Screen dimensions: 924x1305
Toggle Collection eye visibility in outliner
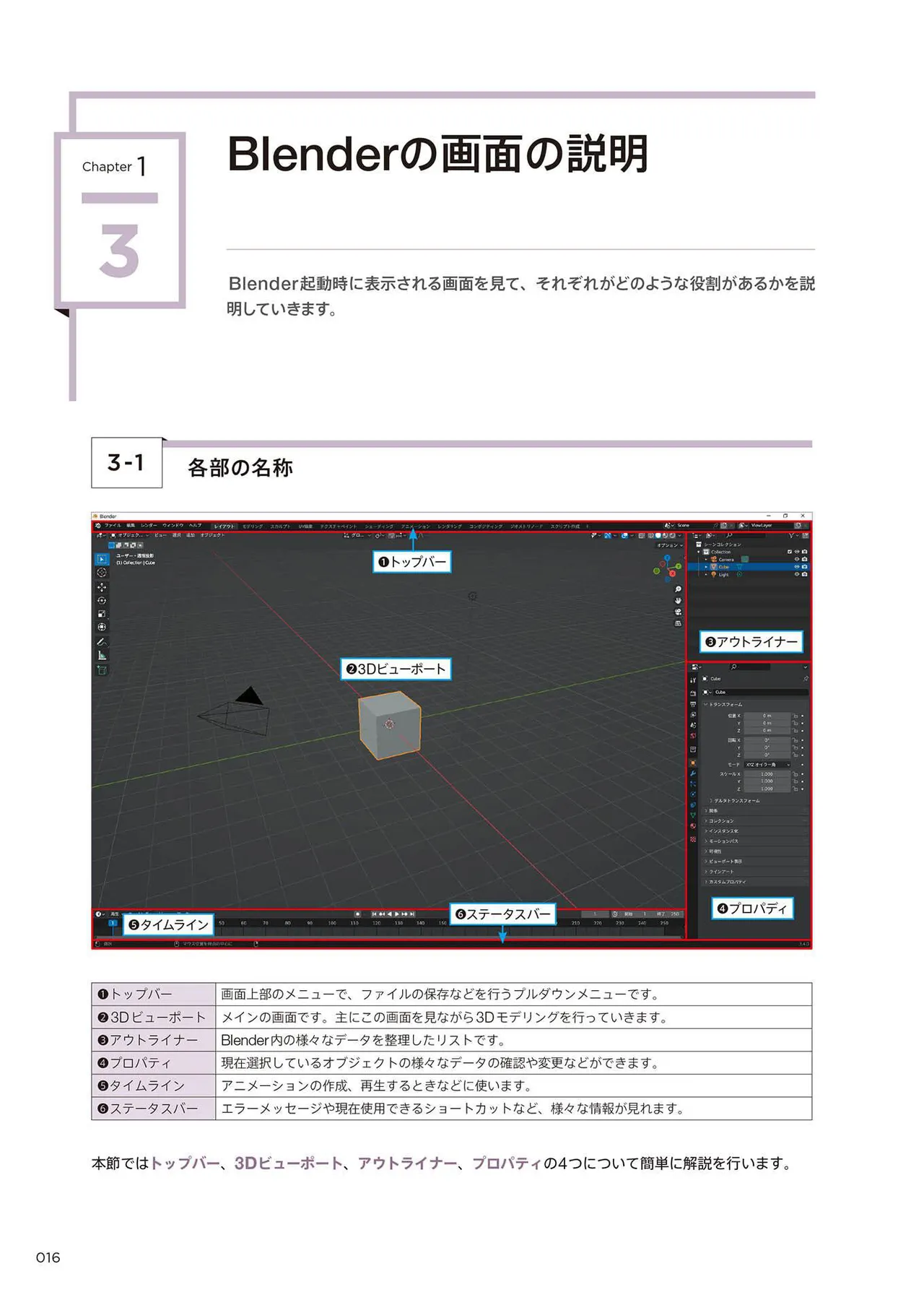tap(797, 552)
